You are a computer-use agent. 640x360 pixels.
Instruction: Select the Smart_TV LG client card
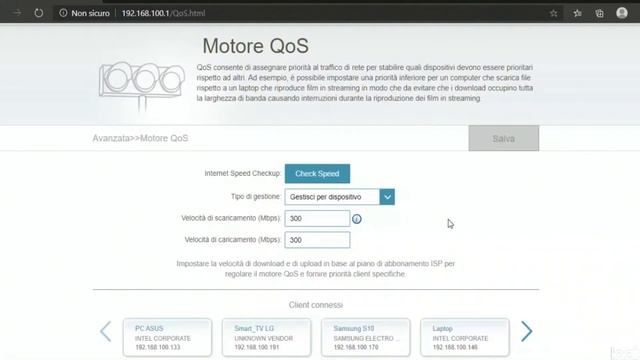[267, 337]
